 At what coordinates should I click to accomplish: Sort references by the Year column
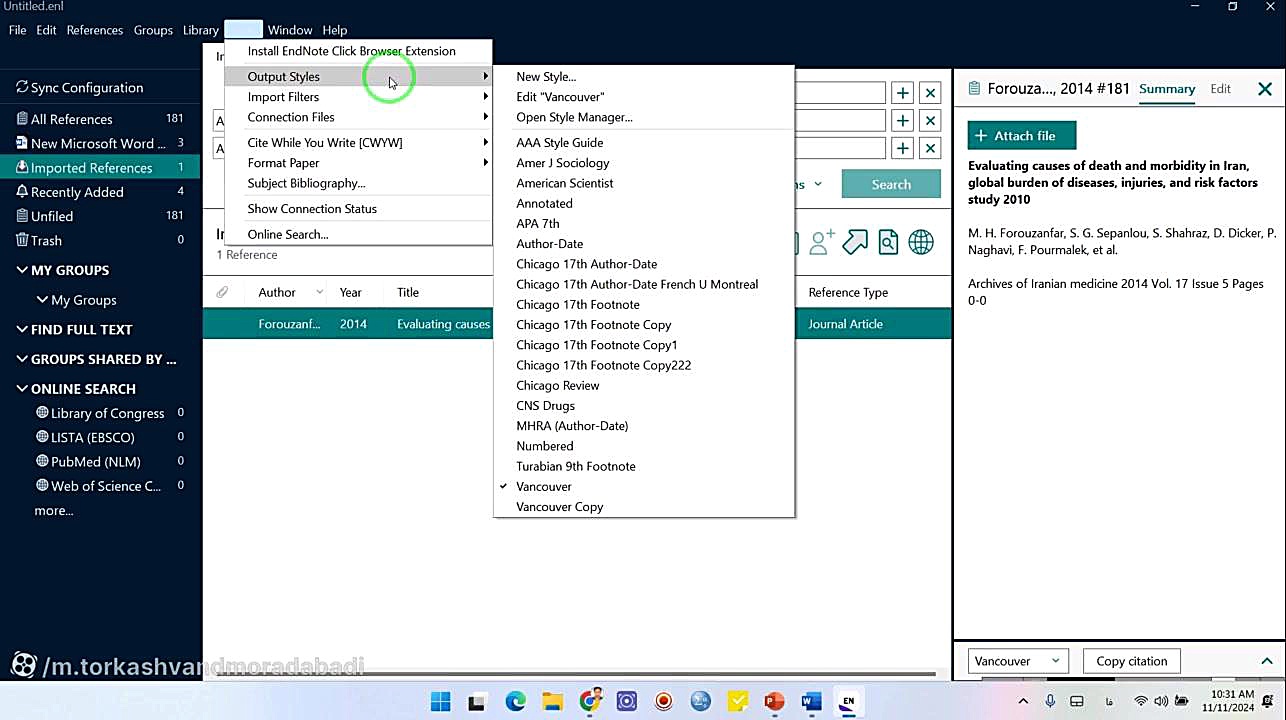point(350,292)
